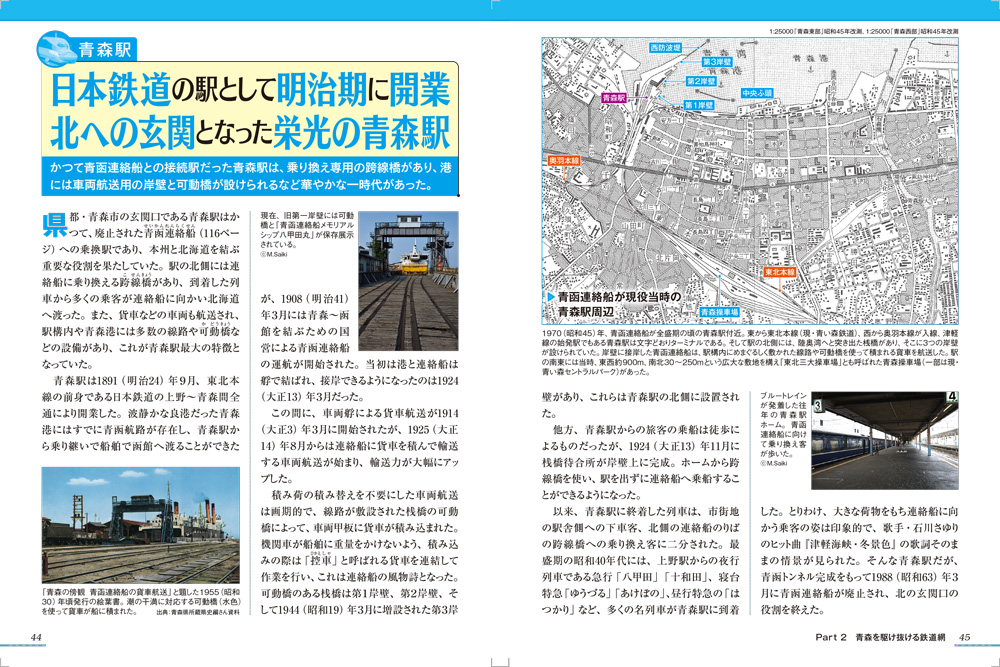
Task: Click the ©M.Saiki credit beside the bridge photo
Action: pos(275,254)
